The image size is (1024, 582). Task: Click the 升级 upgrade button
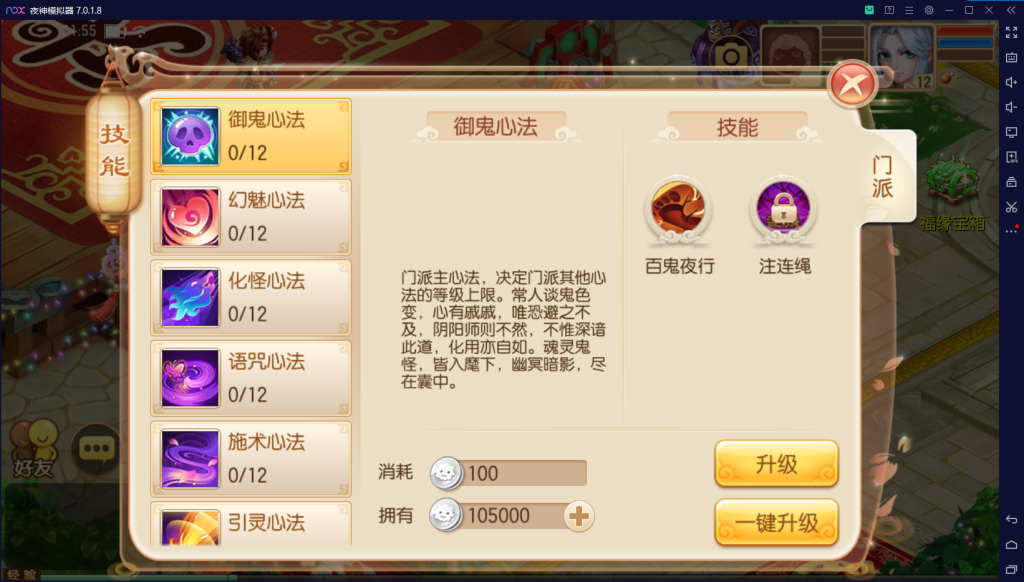776,464
